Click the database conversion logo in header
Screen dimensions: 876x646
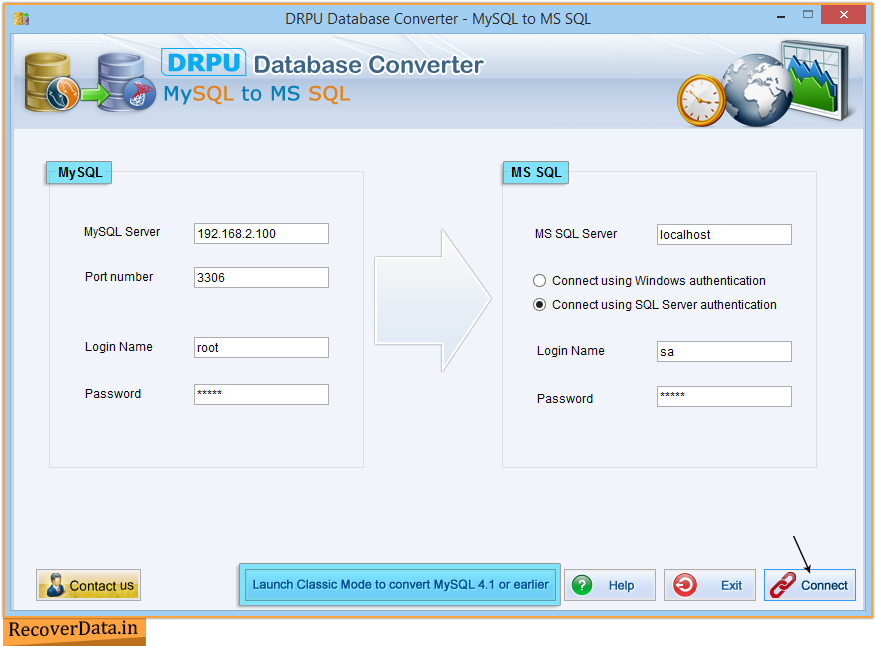[89, 82]
